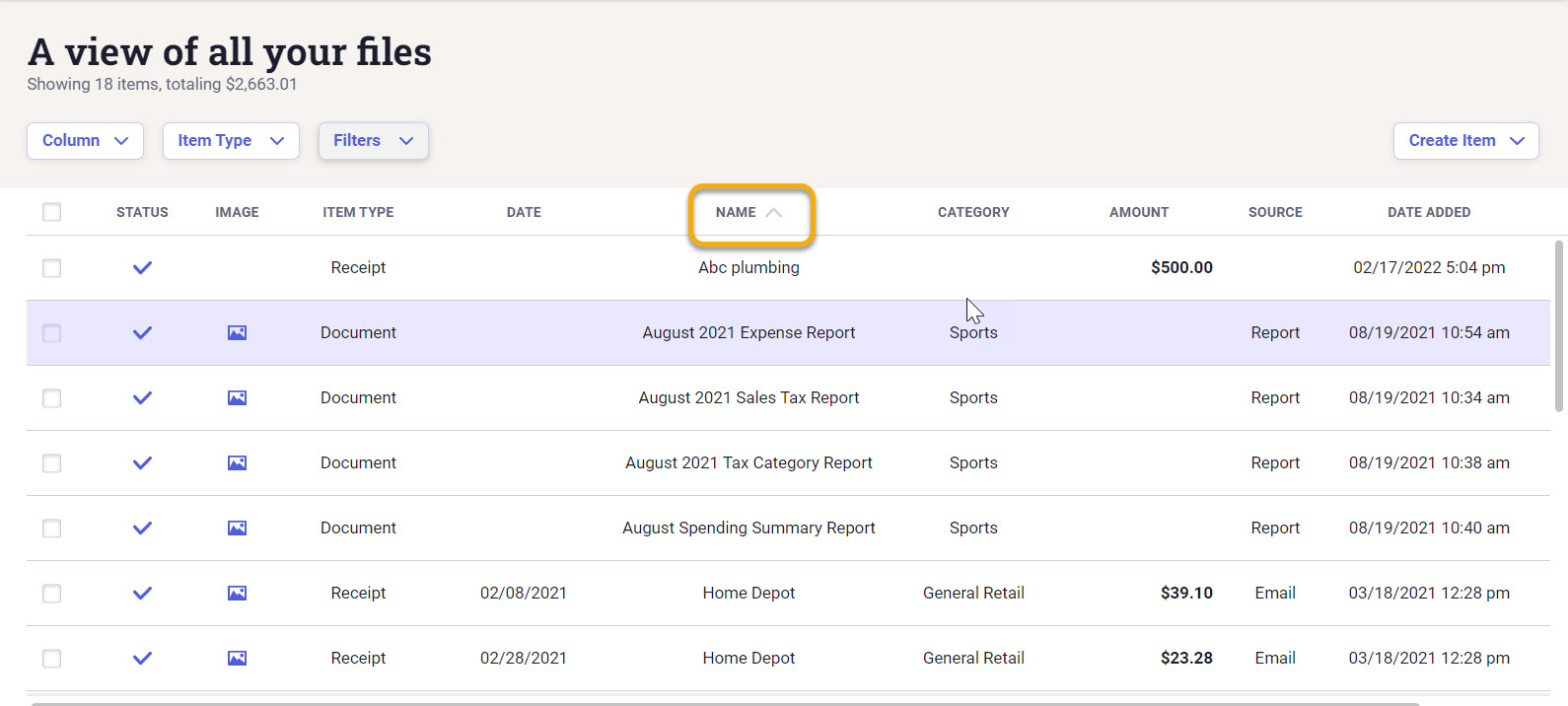Open image icon for August Spending Summary Report
The image size is (1568, 706).
(237, 528)
